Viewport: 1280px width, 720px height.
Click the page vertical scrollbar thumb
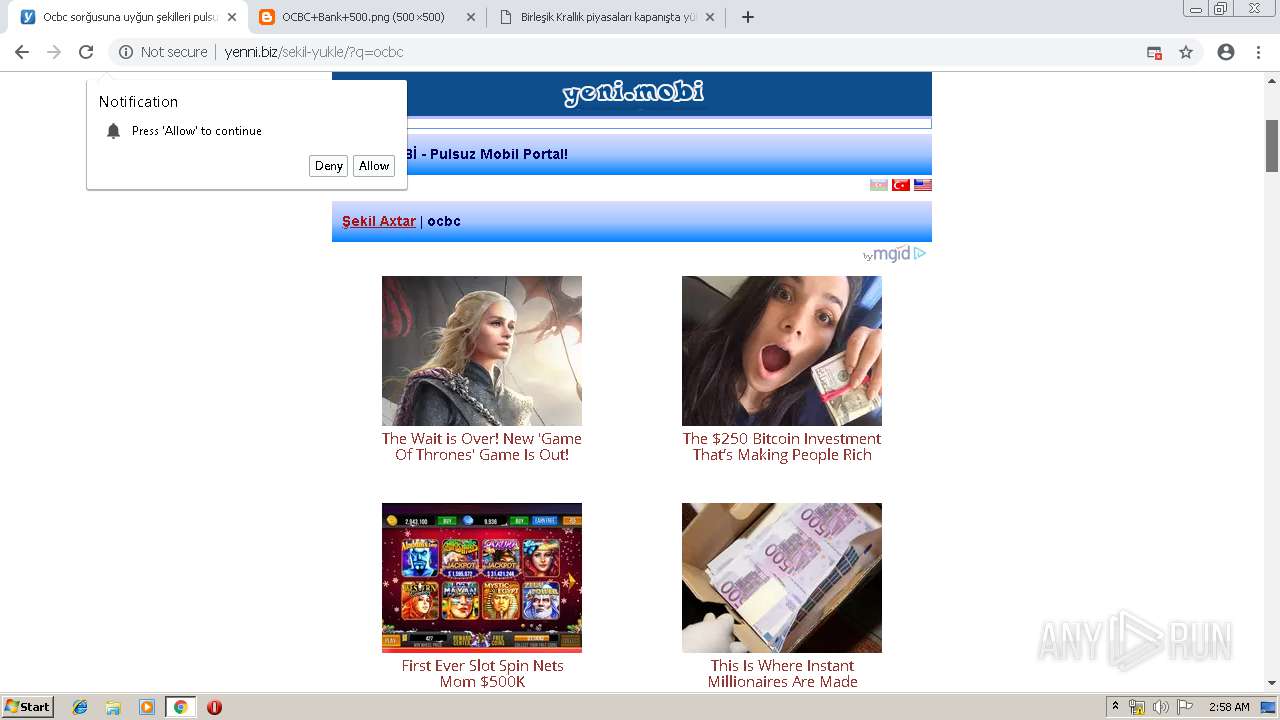point(1272,145)
